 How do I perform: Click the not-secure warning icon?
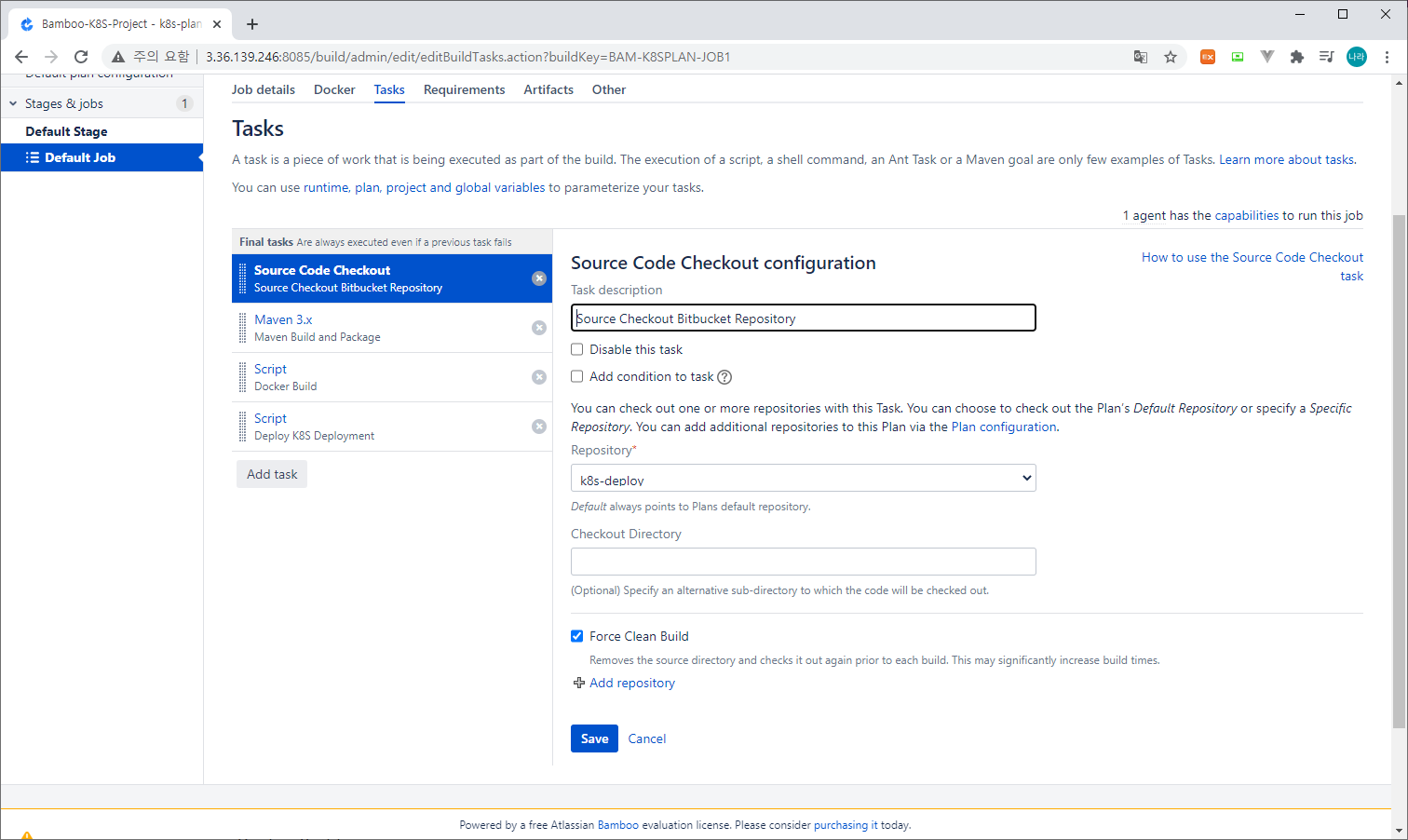coord(118,57)
